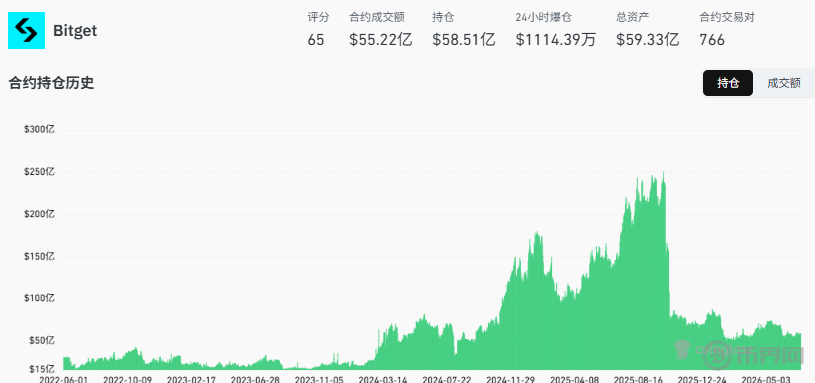Screen dimensions: 815x383
Task: Switch to the 持仓 tab
Action: point(728,83)
